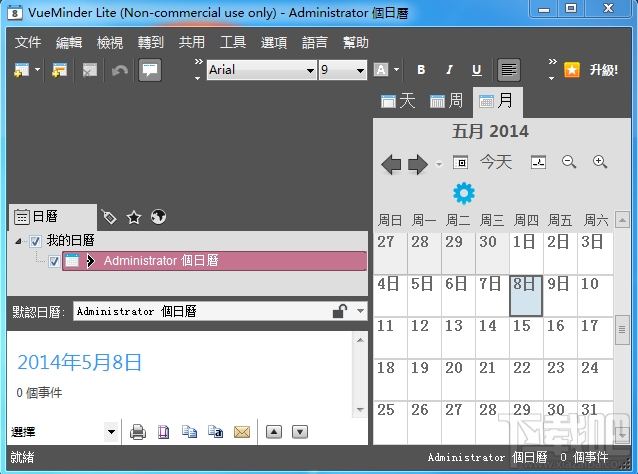
Task: Click the zoom out magnifier icon
Action: coord(569,162)
